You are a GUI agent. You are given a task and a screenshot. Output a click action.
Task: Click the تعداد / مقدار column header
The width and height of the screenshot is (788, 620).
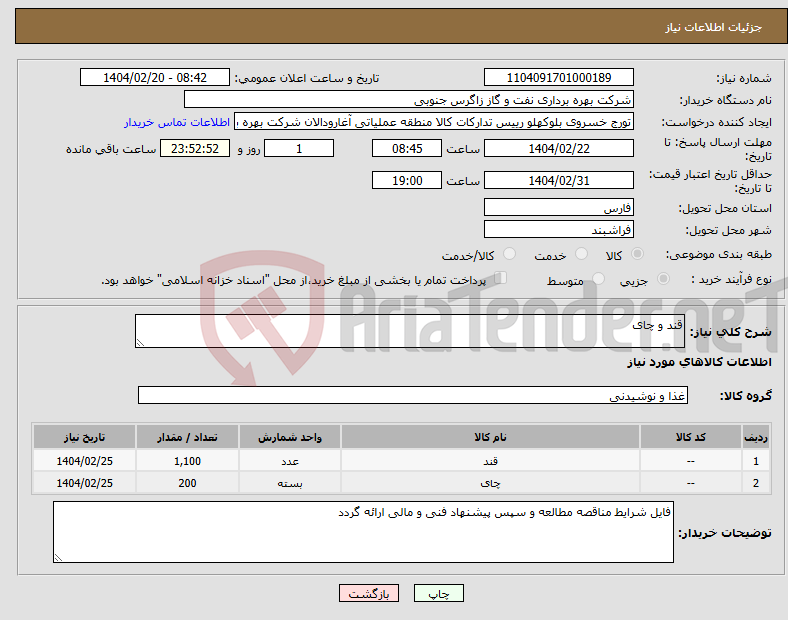pyautogui.click(x=187, y=437)
